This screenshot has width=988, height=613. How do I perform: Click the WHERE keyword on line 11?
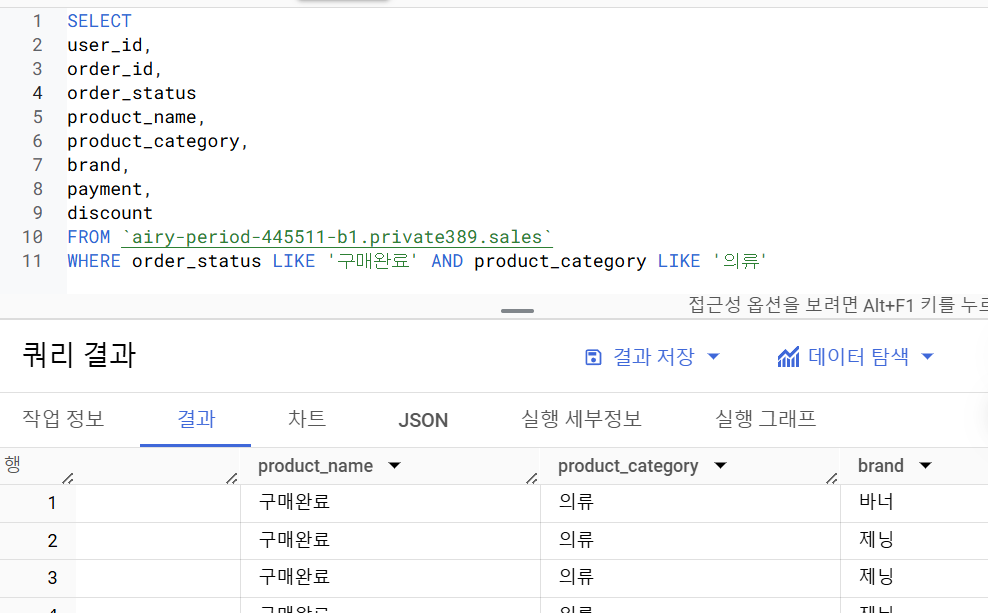[x=94, y=261]
